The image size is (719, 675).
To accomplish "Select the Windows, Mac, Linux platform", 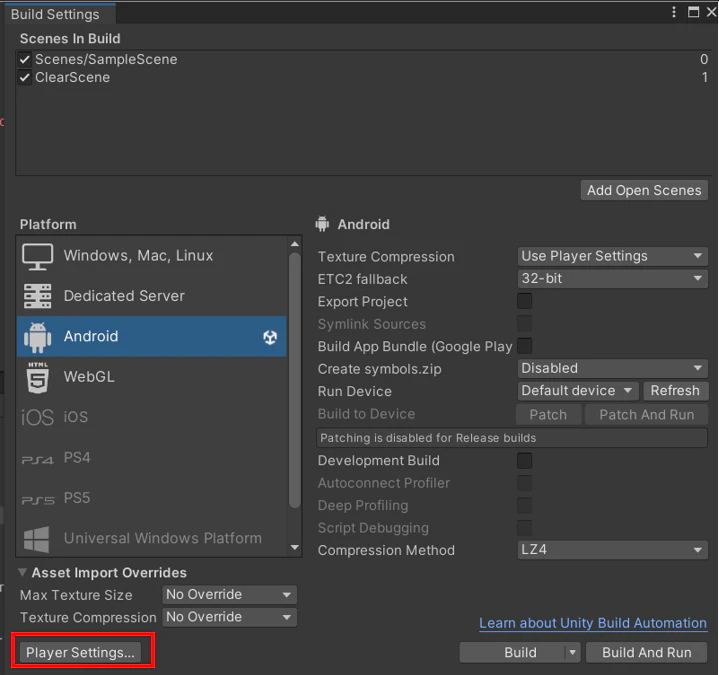I will [x=151, y=256].
